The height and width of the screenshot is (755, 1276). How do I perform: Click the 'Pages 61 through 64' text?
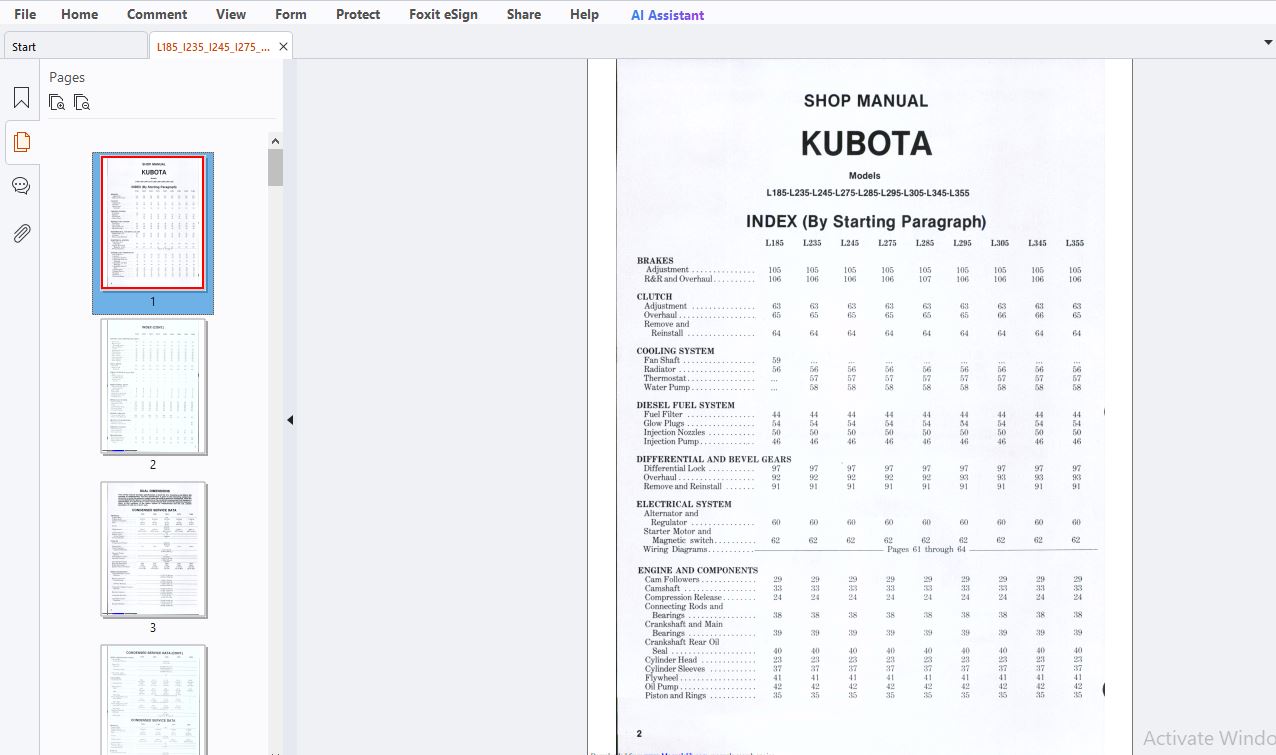pos(926,549)
